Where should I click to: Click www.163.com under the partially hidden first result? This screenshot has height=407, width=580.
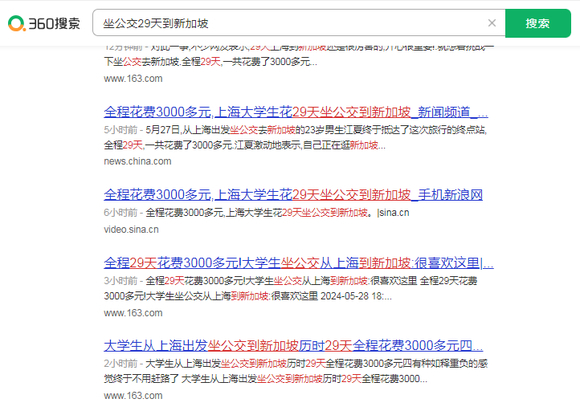click(x=133, y=78)
